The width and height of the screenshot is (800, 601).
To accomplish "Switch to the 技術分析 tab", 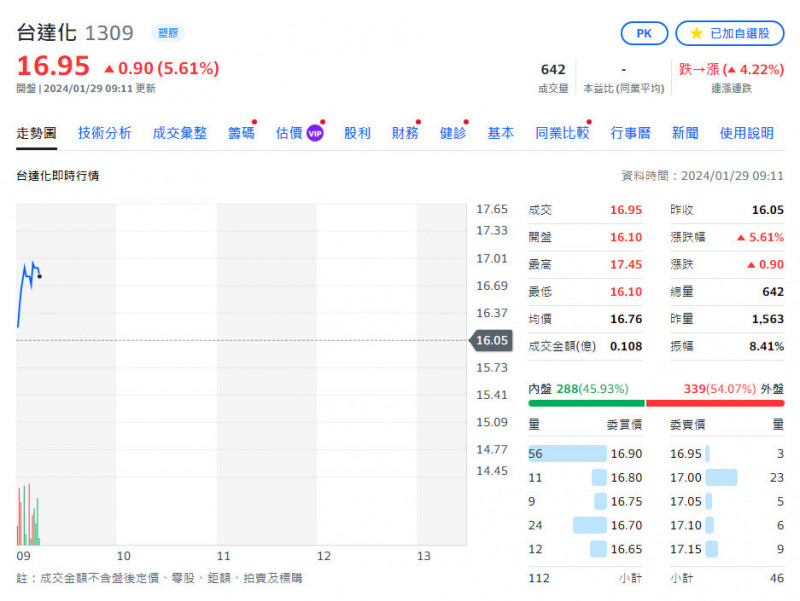I will tap(105, 133).
